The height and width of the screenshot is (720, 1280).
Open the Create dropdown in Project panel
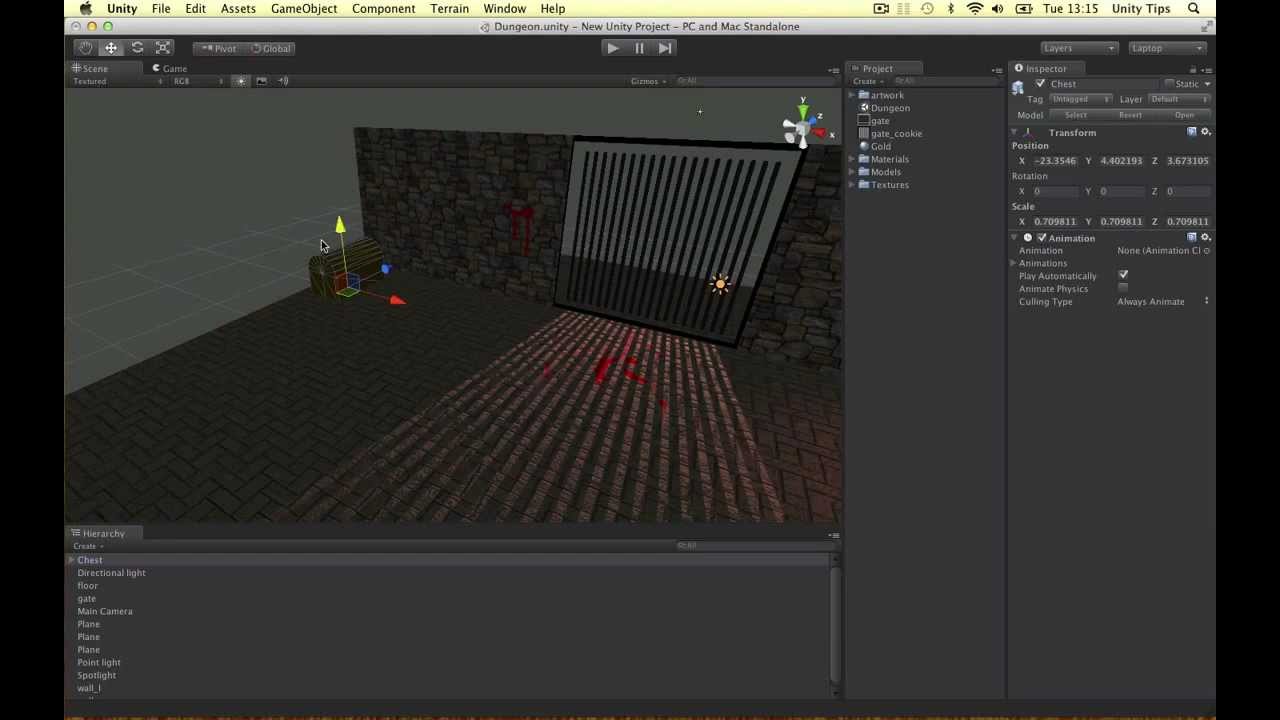click(867, 81)
